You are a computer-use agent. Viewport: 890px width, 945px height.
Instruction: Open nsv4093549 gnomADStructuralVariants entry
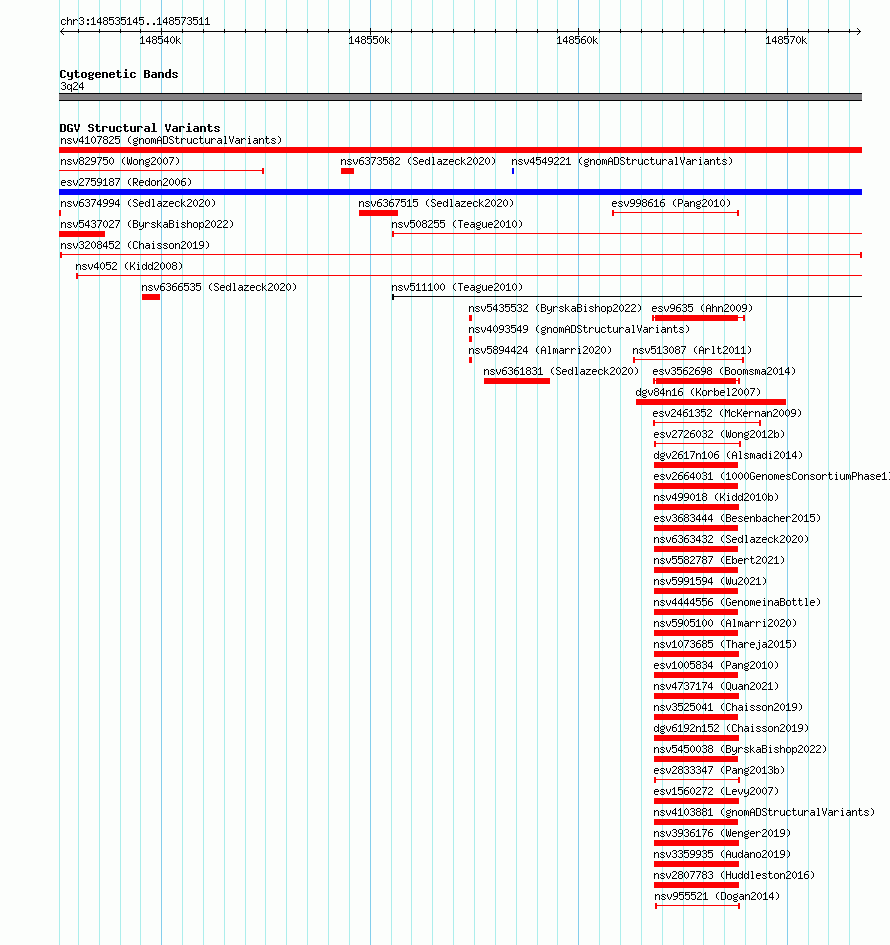(579, 329)
